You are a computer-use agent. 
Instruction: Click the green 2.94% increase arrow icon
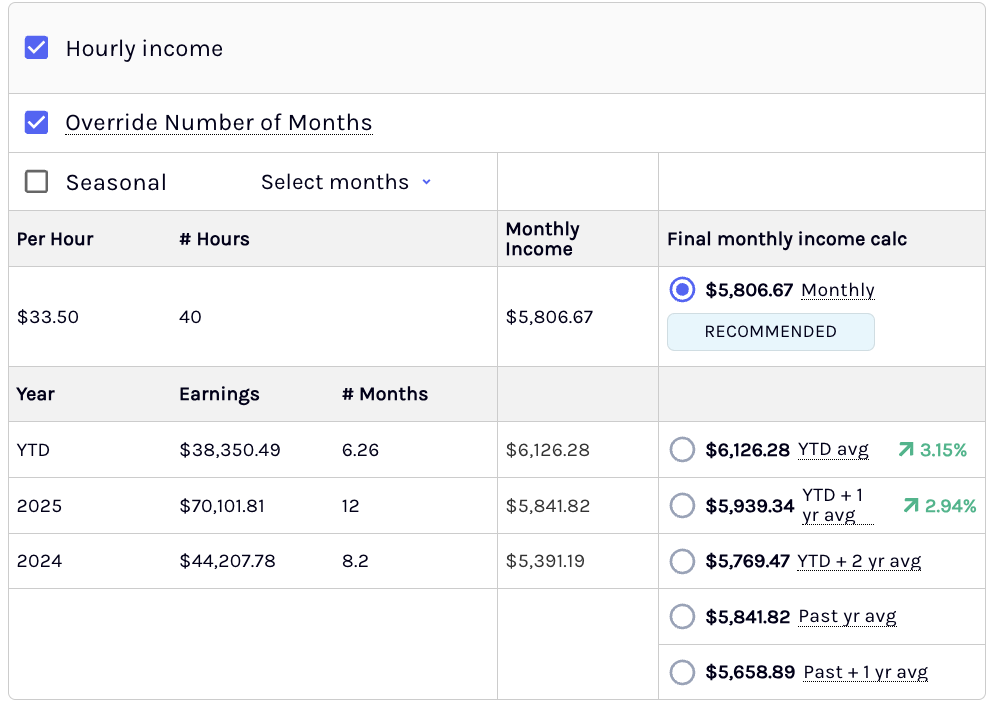[911, 506]
